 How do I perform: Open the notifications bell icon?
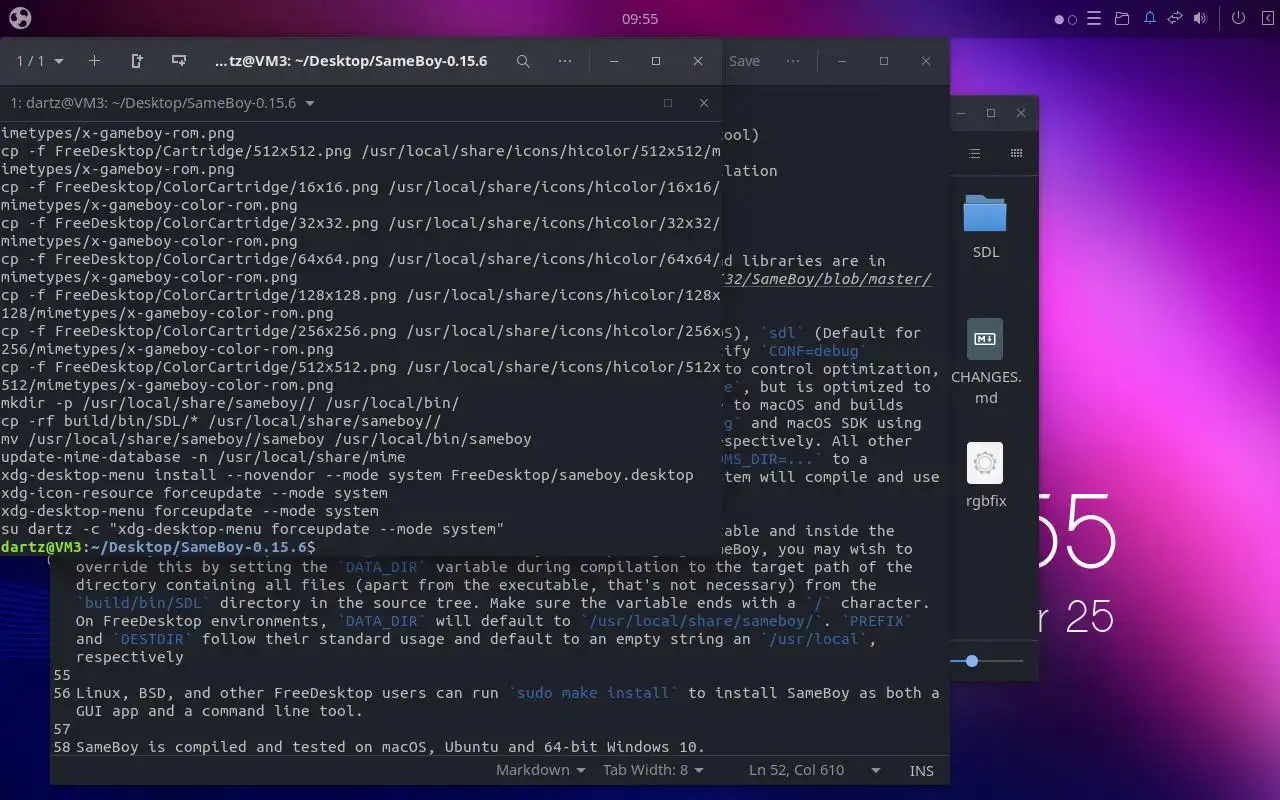(1150, 18)
